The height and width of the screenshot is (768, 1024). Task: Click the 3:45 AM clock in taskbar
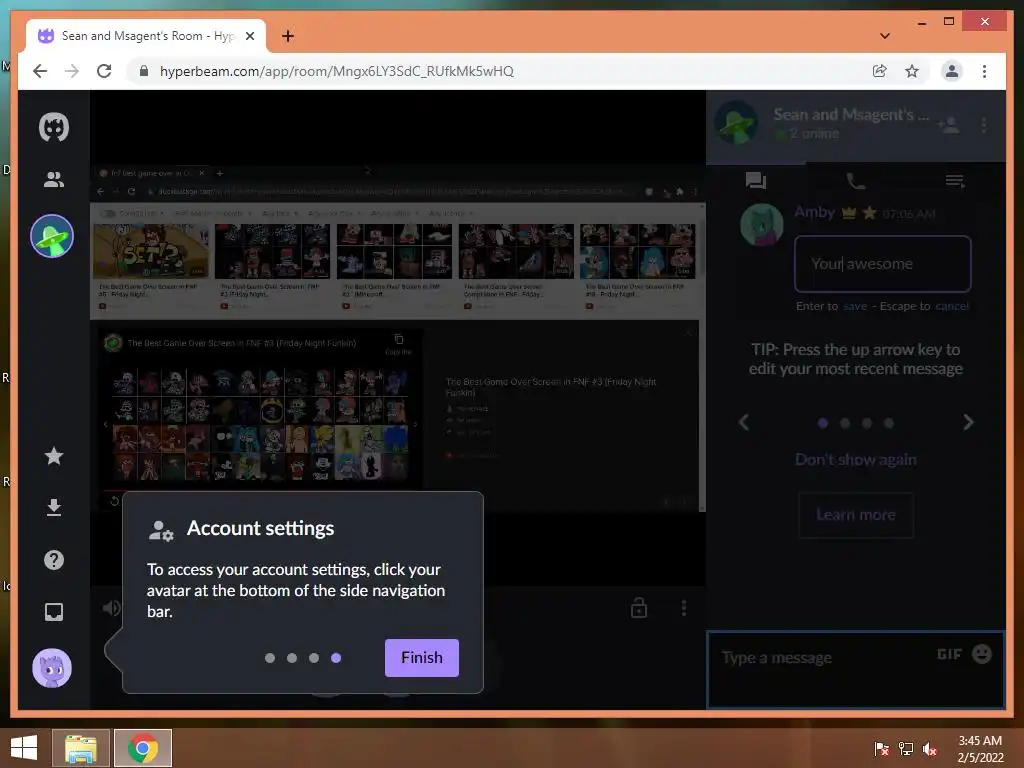[980, 741]
